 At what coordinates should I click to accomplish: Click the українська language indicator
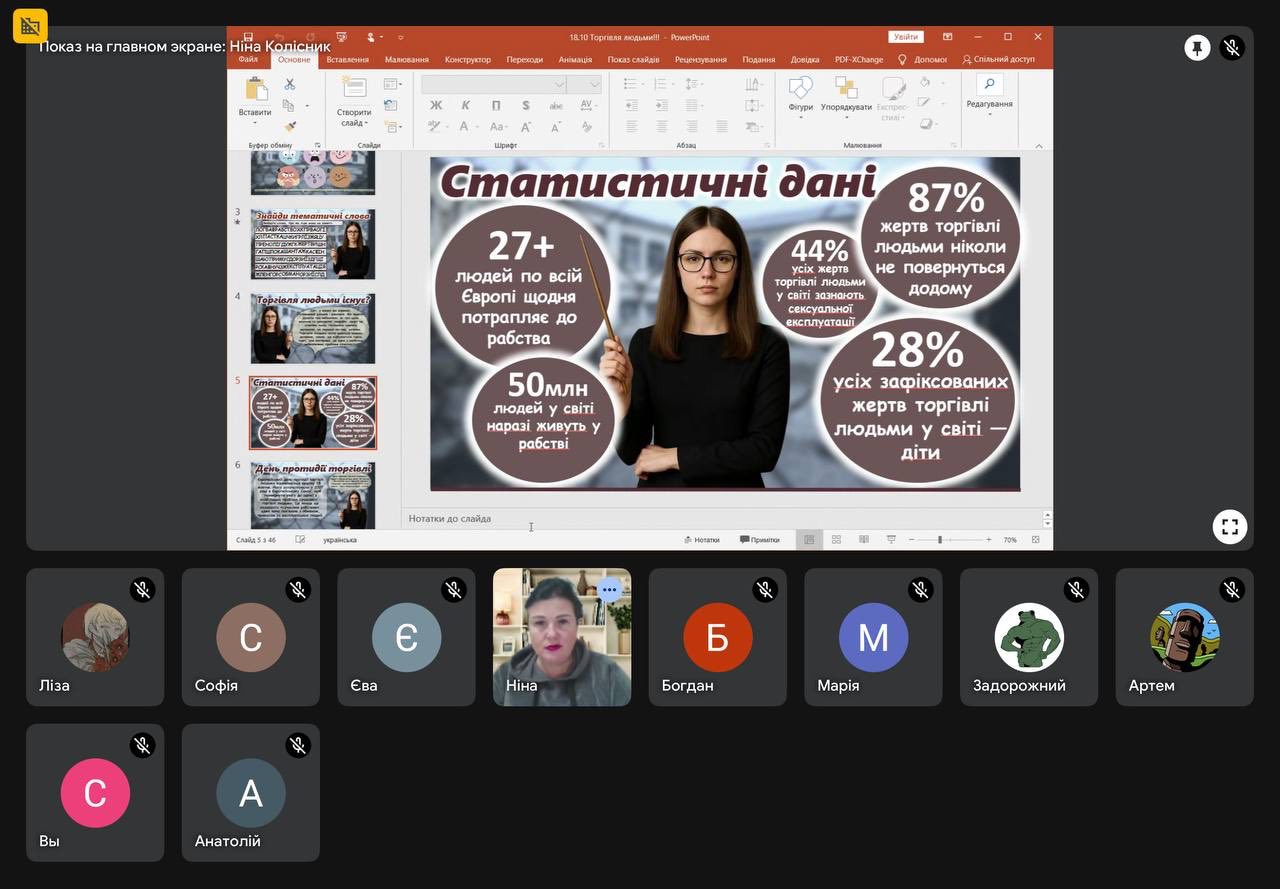[340, 540]
